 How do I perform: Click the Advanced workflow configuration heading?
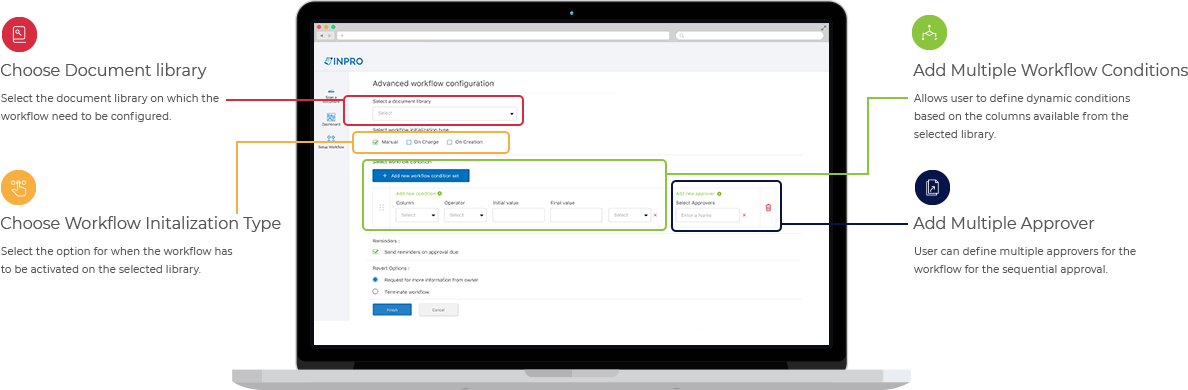point(433,83)
